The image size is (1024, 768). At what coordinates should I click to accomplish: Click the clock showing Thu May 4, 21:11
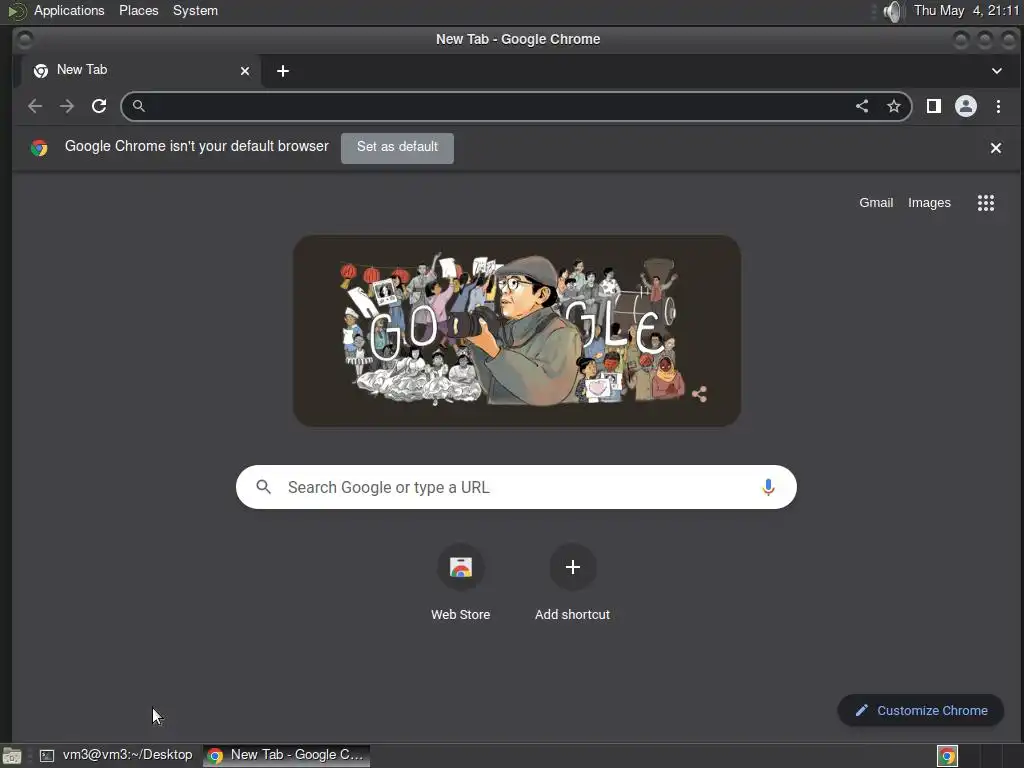(967, 10)
